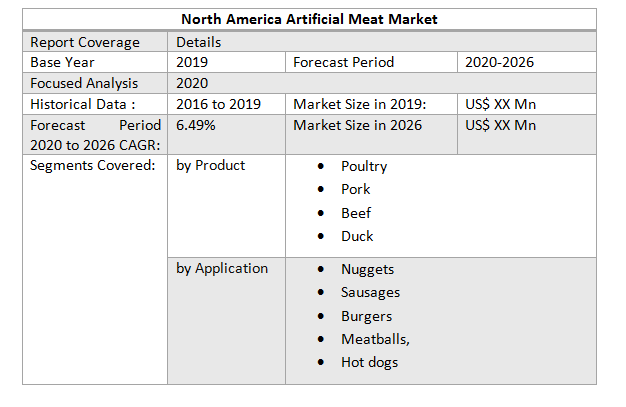The image size is (626, 407).
Task: Select the 6.49% CAGR value
Action: [195, 125]
